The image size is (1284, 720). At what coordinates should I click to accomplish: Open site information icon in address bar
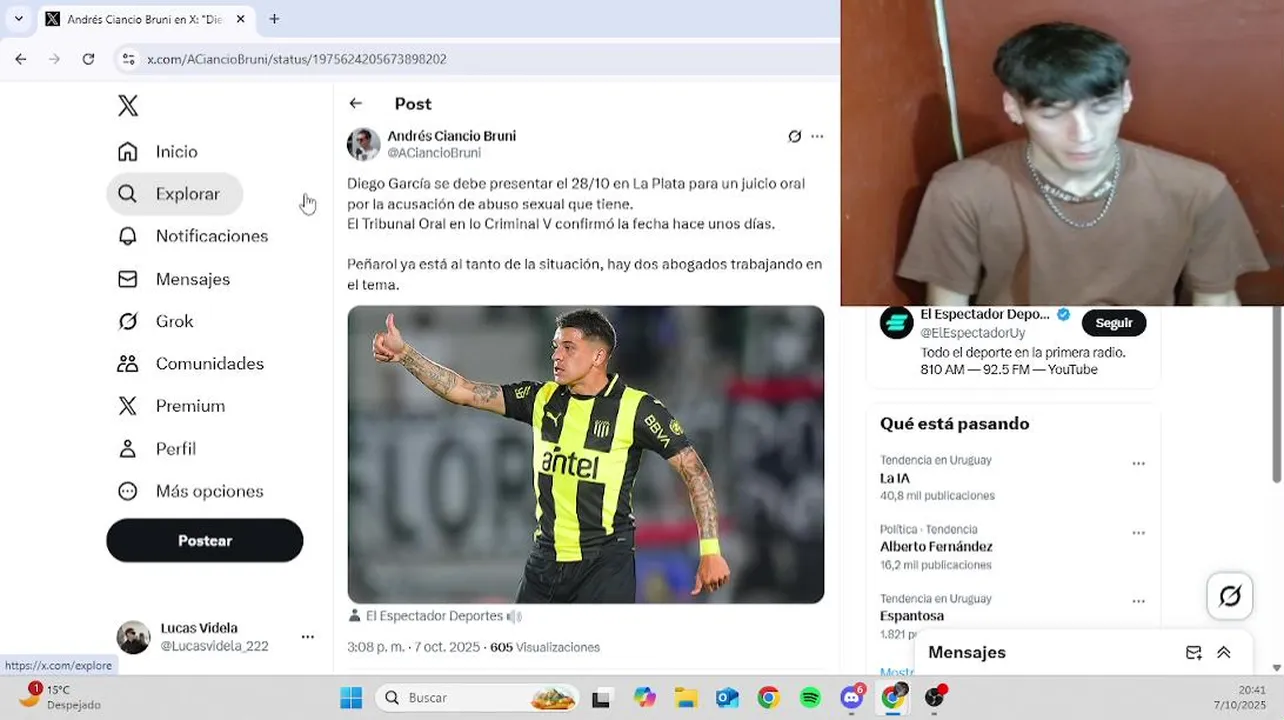(128, 59)
